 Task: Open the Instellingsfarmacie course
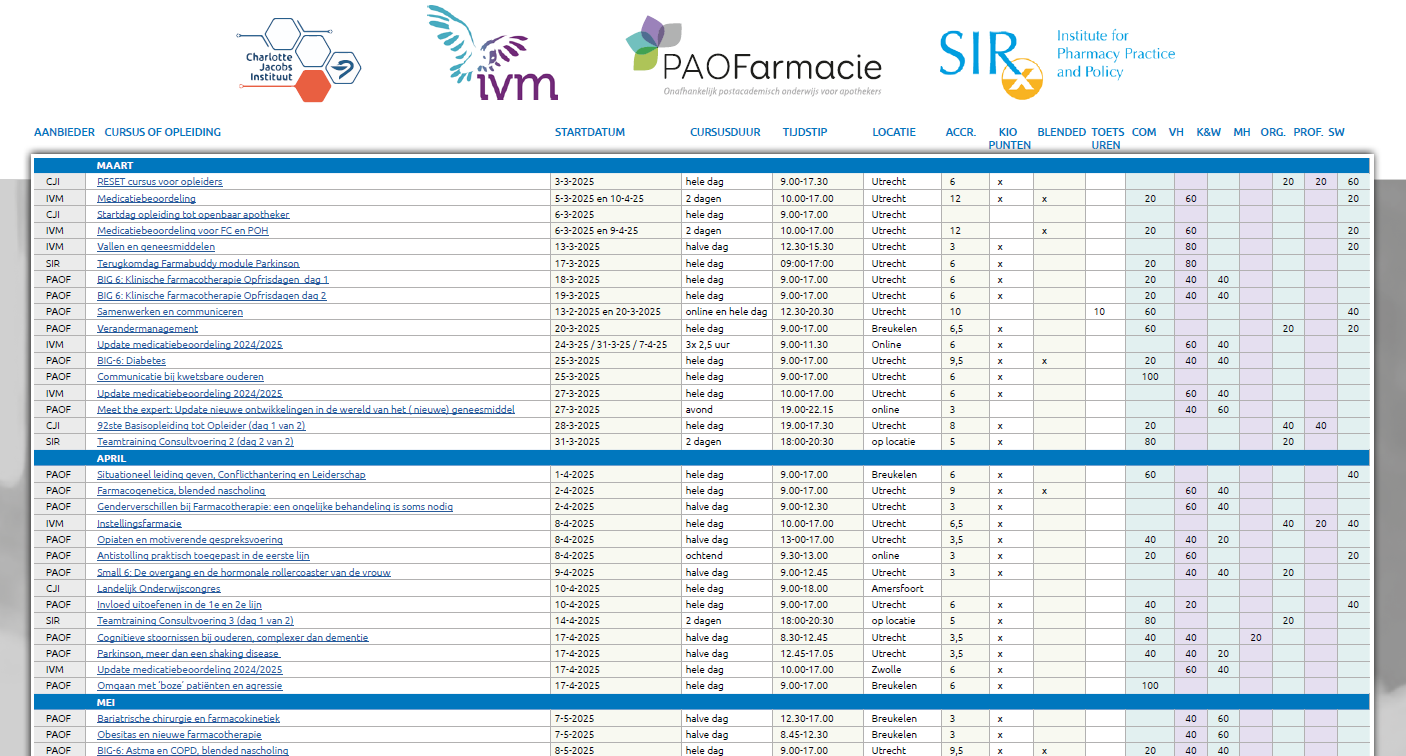coord(139,523)
